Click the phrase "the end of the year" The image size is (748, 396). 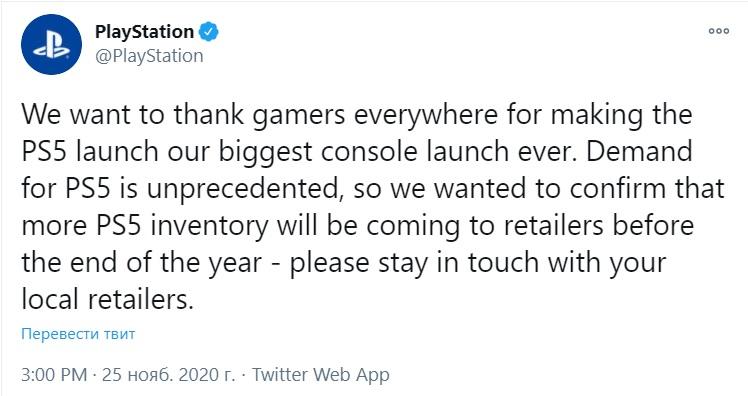142,264
